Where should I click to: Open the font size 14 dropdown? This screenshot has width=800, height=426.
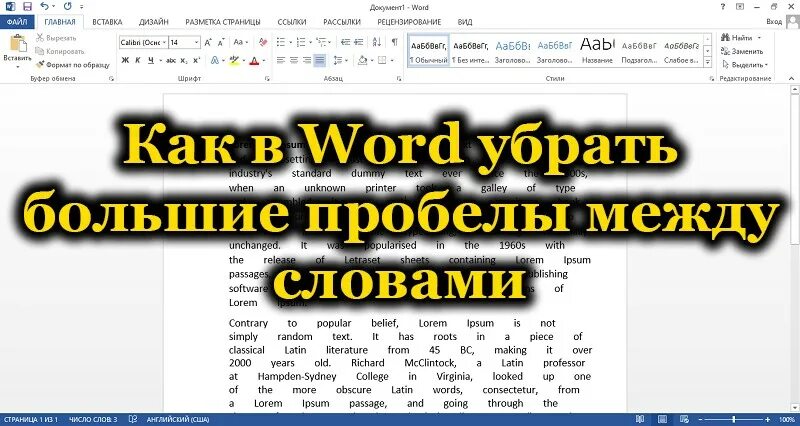click(197, 42)
